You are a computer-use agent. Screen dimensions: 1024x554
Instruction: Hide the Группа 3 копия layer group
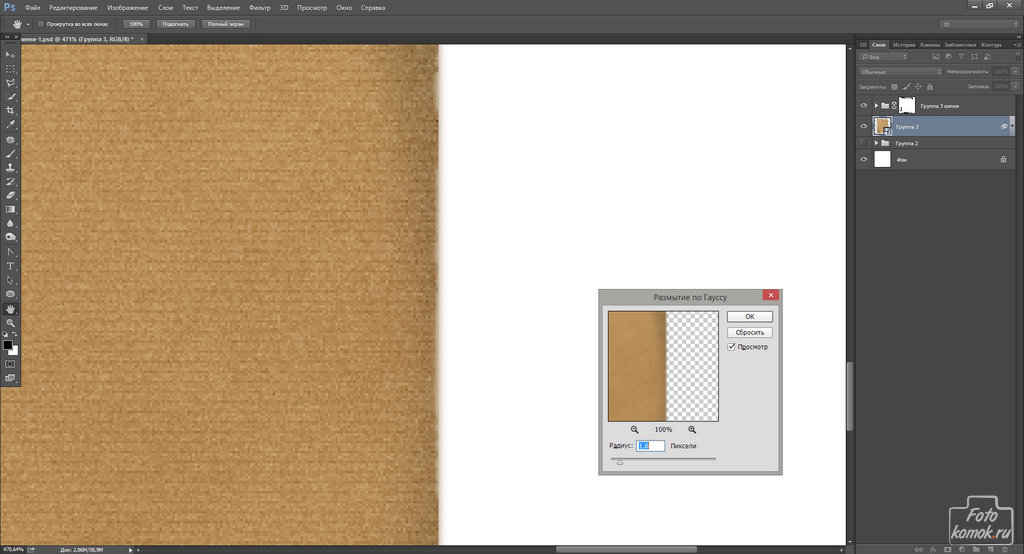[x=864, y=105]
